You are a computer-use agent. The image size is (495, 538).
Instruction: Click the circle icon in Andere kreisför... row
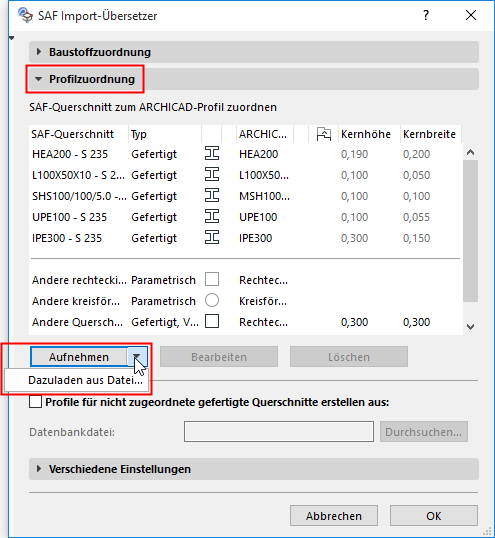[x=212, y=300]
